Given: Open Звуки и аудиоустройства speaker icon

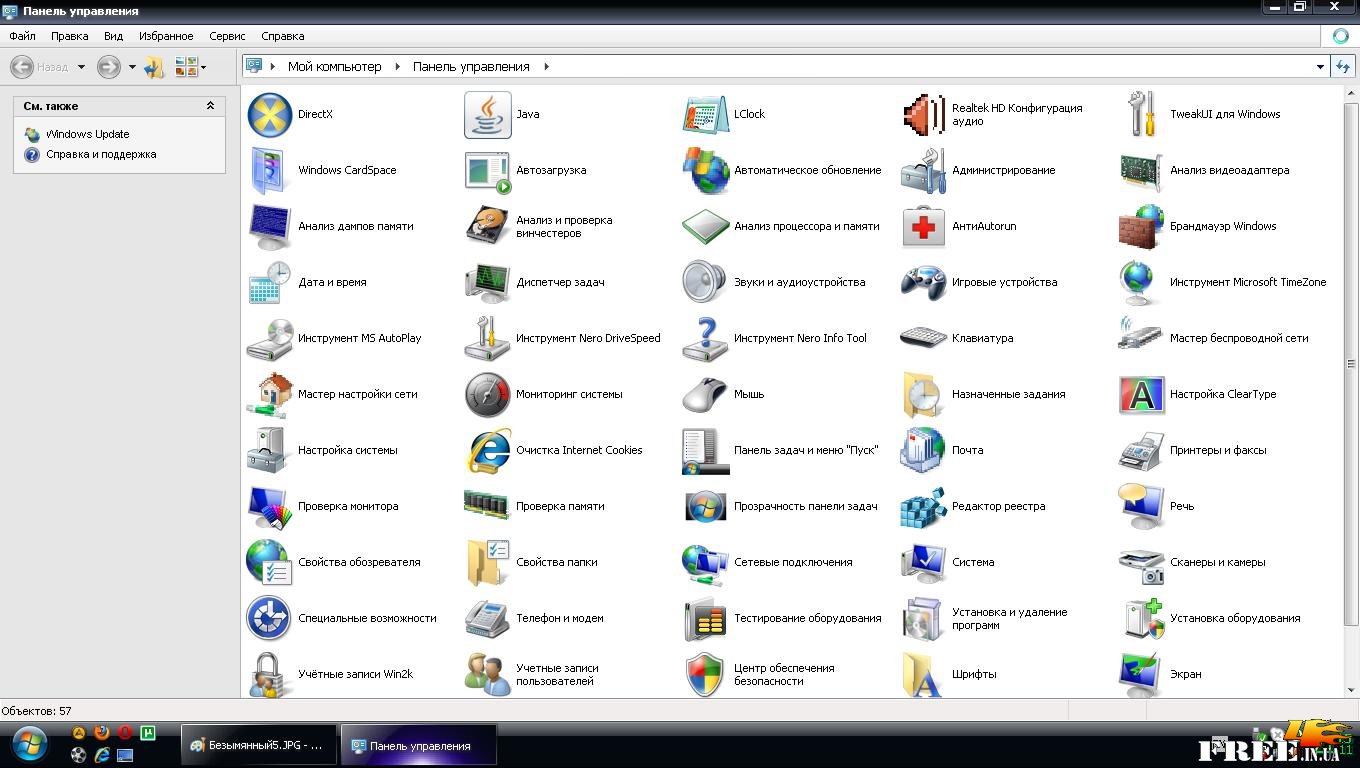Looking at the screenshot, I should point(705,283).
